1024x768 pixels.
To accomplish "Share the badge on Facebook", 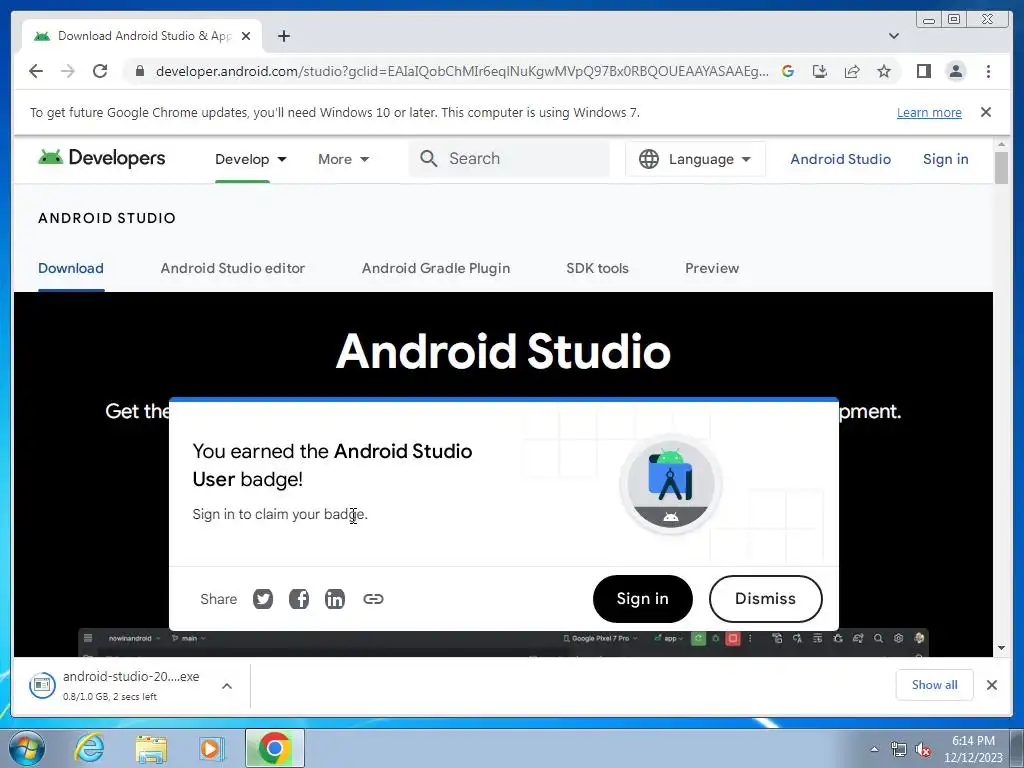I will click(x=299, y=599).
